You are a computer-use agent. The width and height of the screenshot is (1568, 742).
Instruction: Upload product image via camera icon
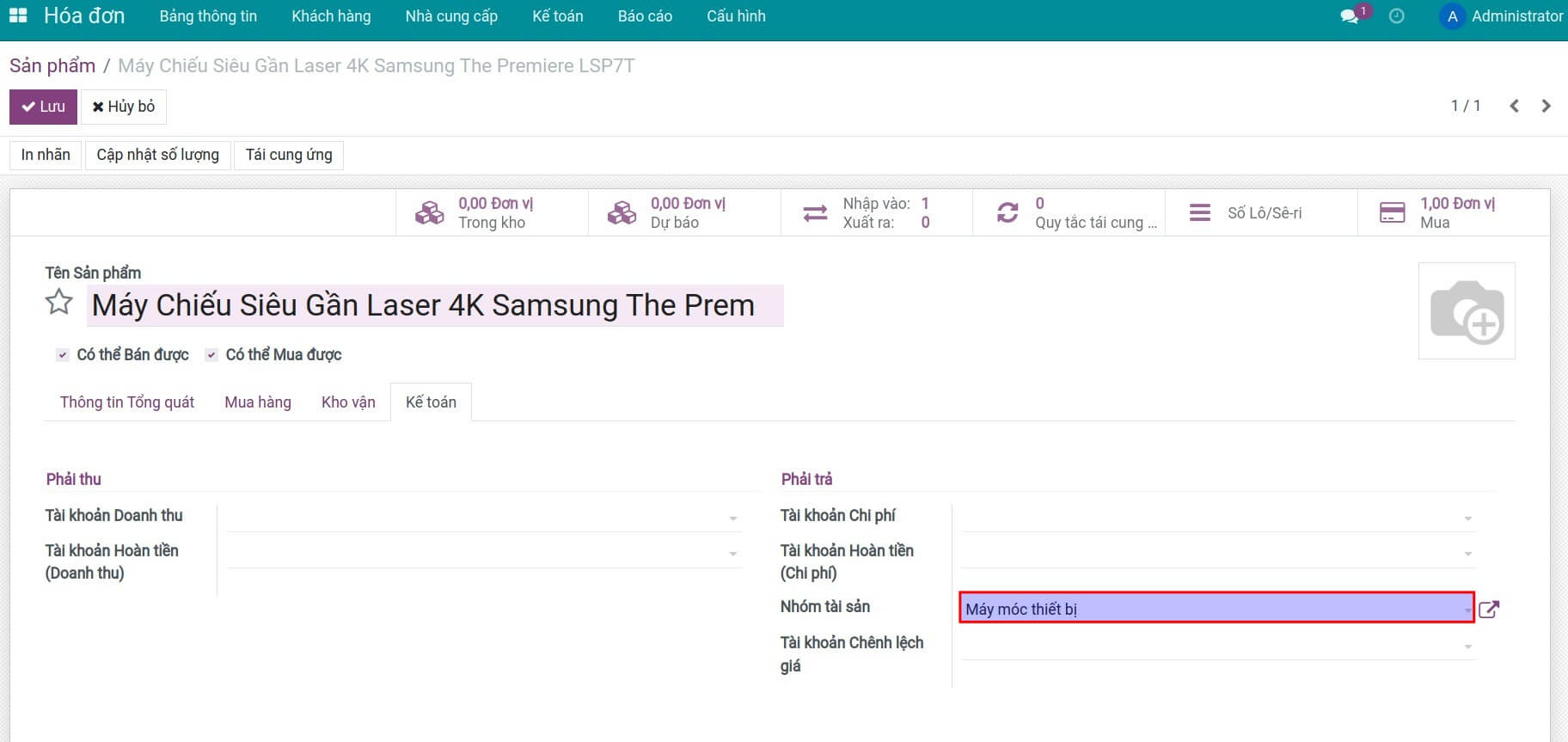pos(1466,311)
